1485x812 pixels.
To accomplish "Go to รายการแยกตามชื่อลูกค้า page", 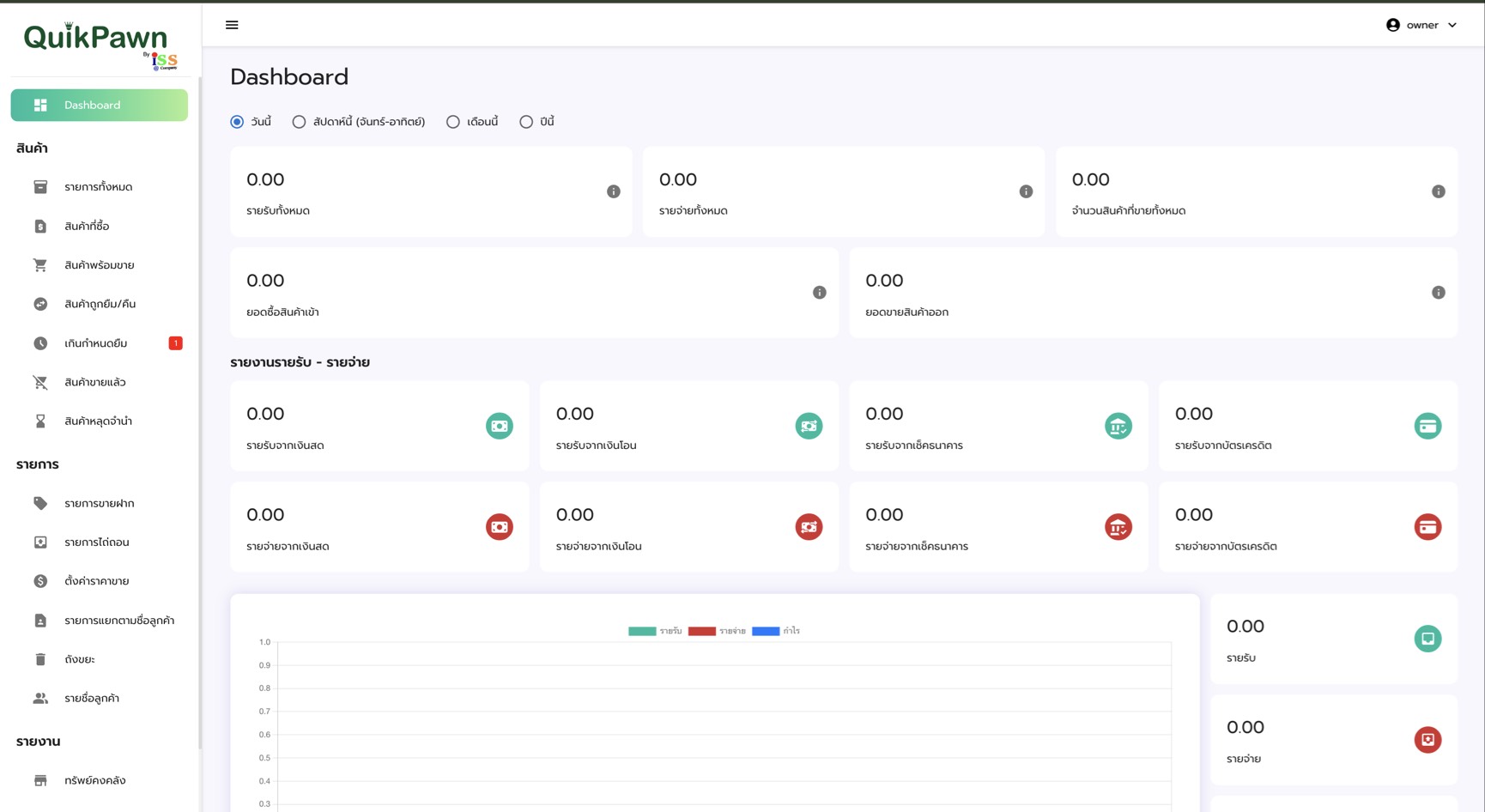I will (x=100, y=621).
